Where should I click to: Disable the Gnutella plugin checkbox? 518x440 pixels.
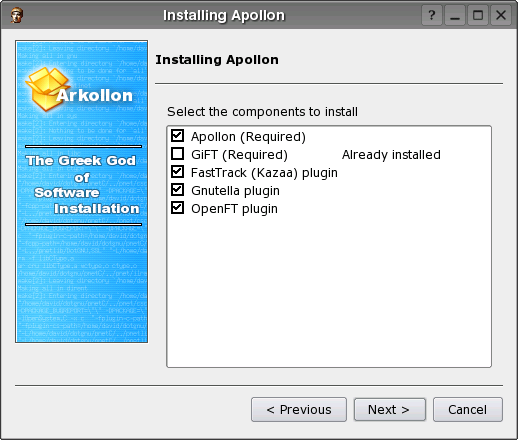coord(177,190)
